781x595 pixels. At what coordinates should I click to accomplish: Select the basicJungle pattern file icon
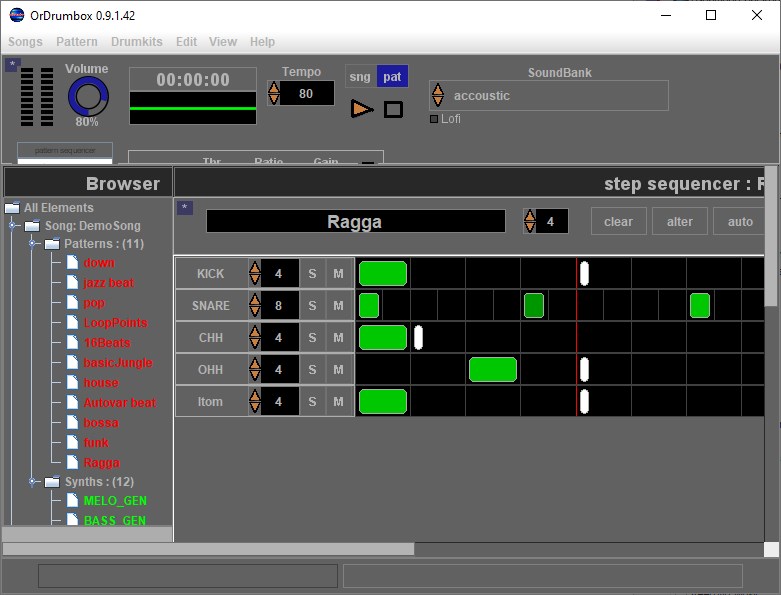pyautogui.click(x=73, y=362)
